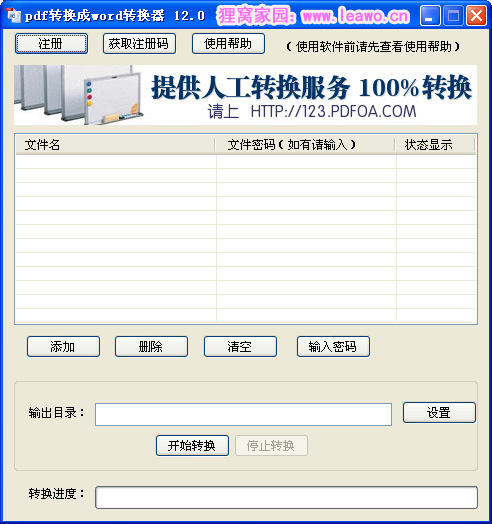Select the 文件名 column header
The height and width of the screenshot is (524, 492).
click(115, 145)
